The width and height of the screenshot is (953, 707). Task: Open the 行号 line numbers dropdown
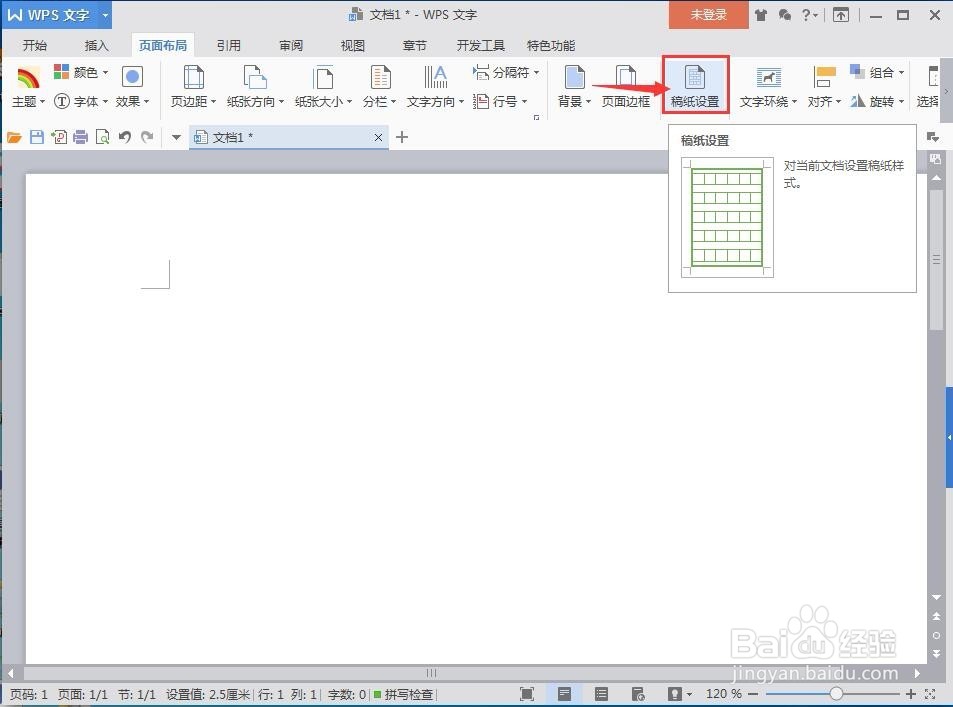(500, 102)
